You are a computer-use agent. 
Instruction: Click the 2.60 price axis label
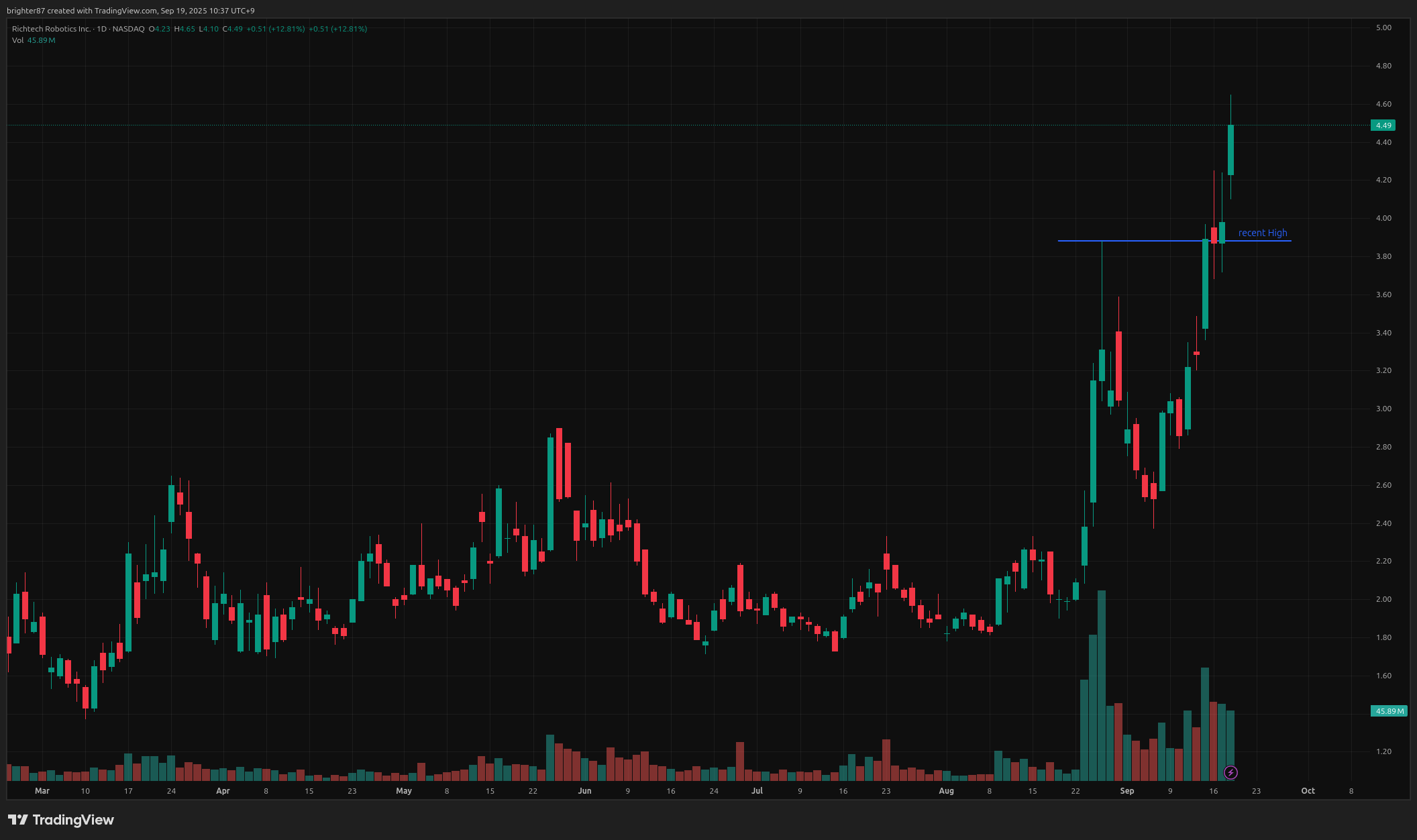coord(1383,485)
